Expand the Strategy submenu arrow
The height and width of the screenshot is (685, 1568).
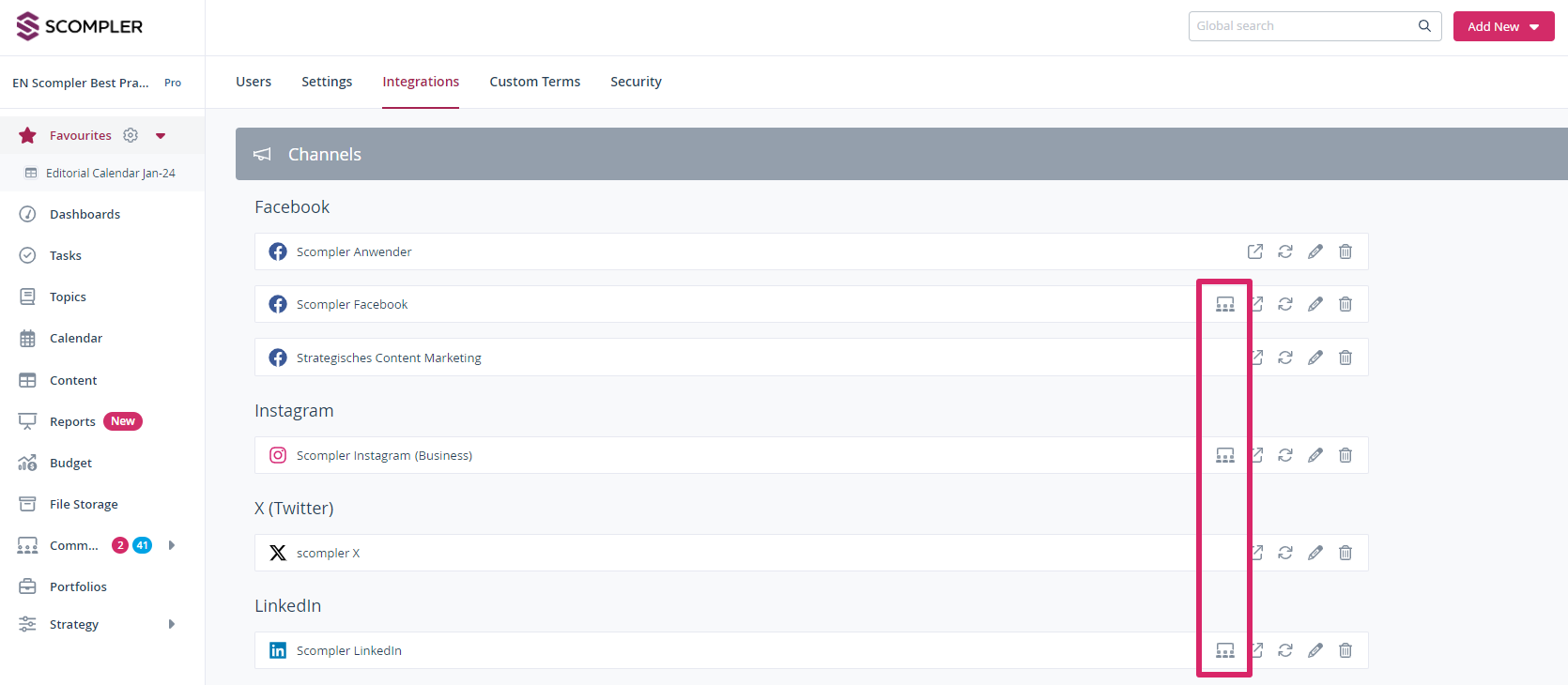(x=171, y=624)
